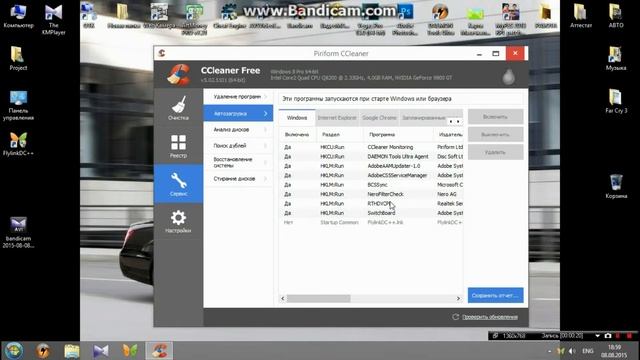Show hidden tray icons arrow
This screenshot has width=640, height=360.
click(x=549, y=351)
